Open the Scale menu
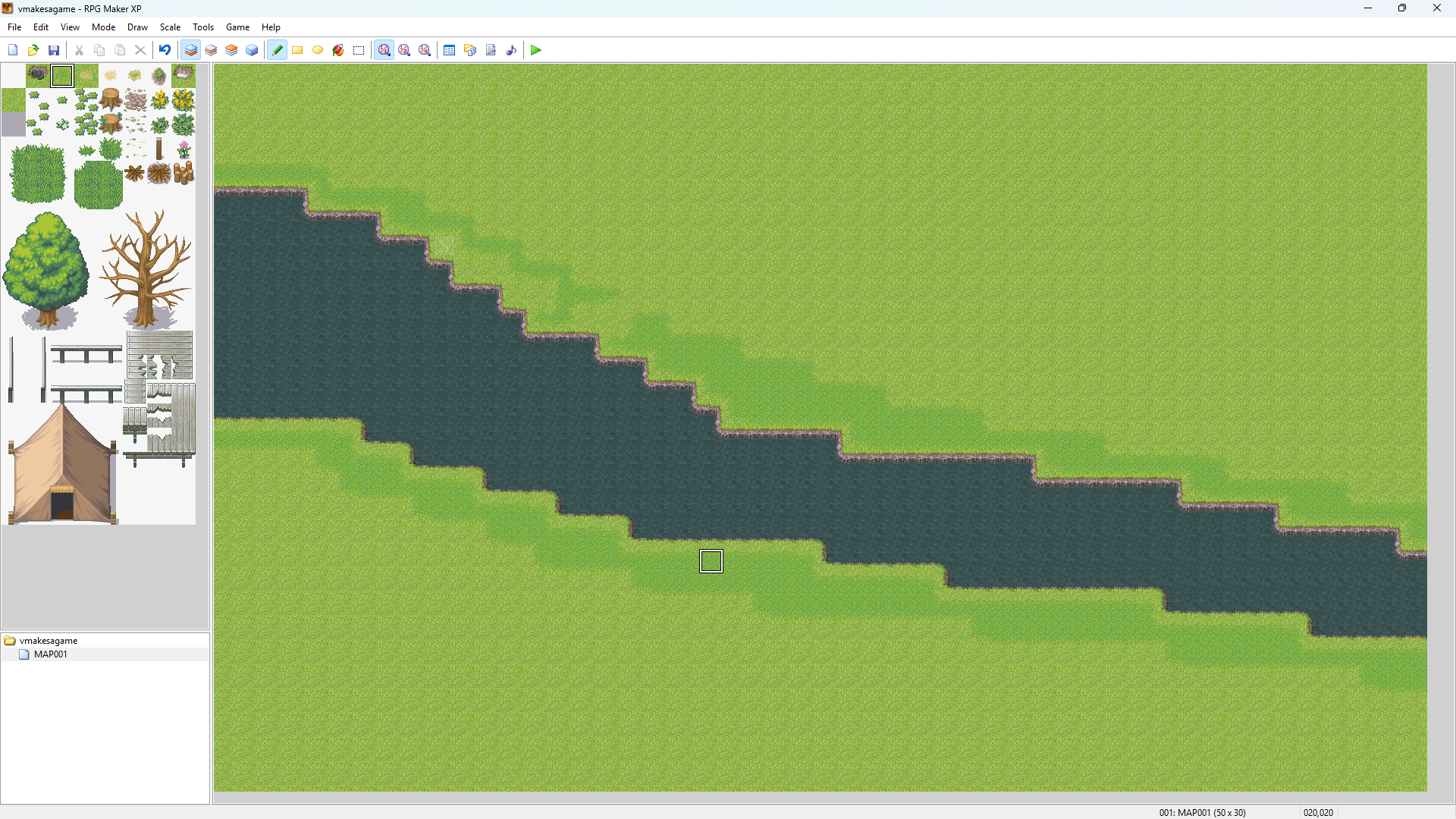Viewport: 1456px width, 819px height. pos(170,27)
